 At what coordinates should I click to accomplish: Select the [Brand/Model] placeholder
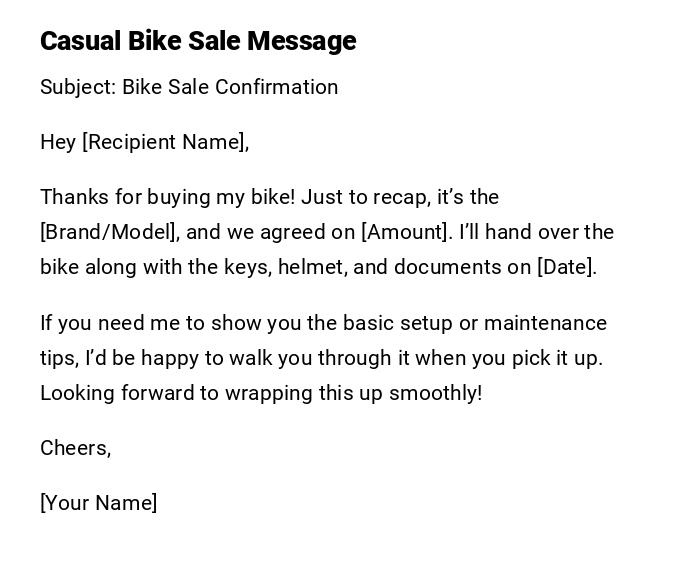pos(109,232)
